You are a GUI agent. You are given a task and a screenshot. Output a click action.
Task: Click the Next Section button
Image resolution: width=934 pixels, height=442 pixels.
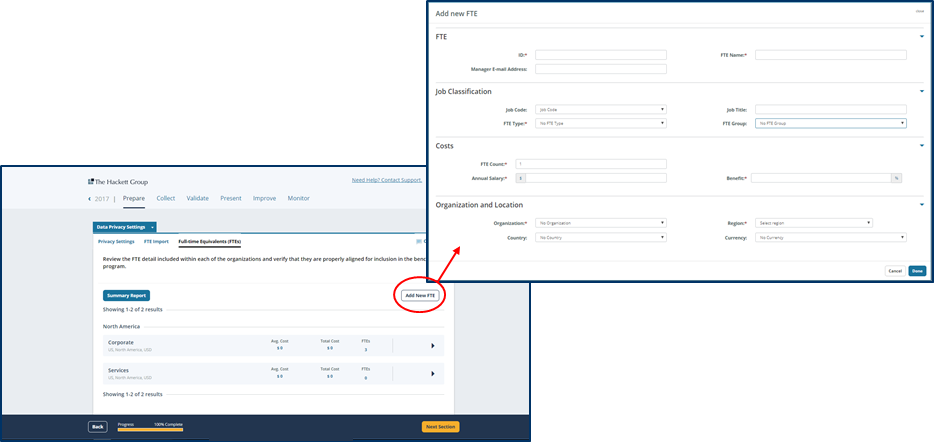[440, 427]
